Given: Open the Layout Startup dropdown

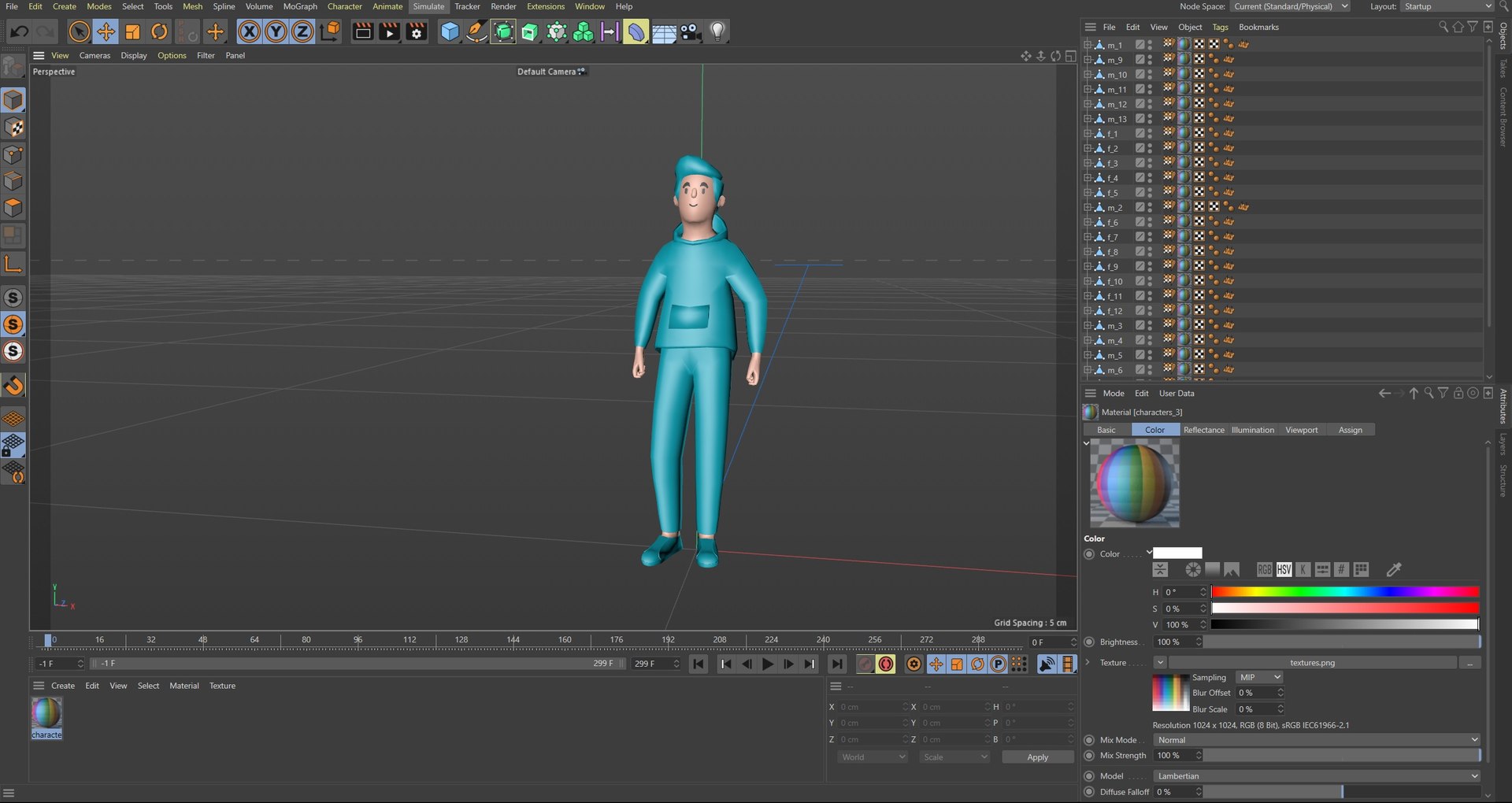Looking at the screenshot, I should (x=1447, y=6).
